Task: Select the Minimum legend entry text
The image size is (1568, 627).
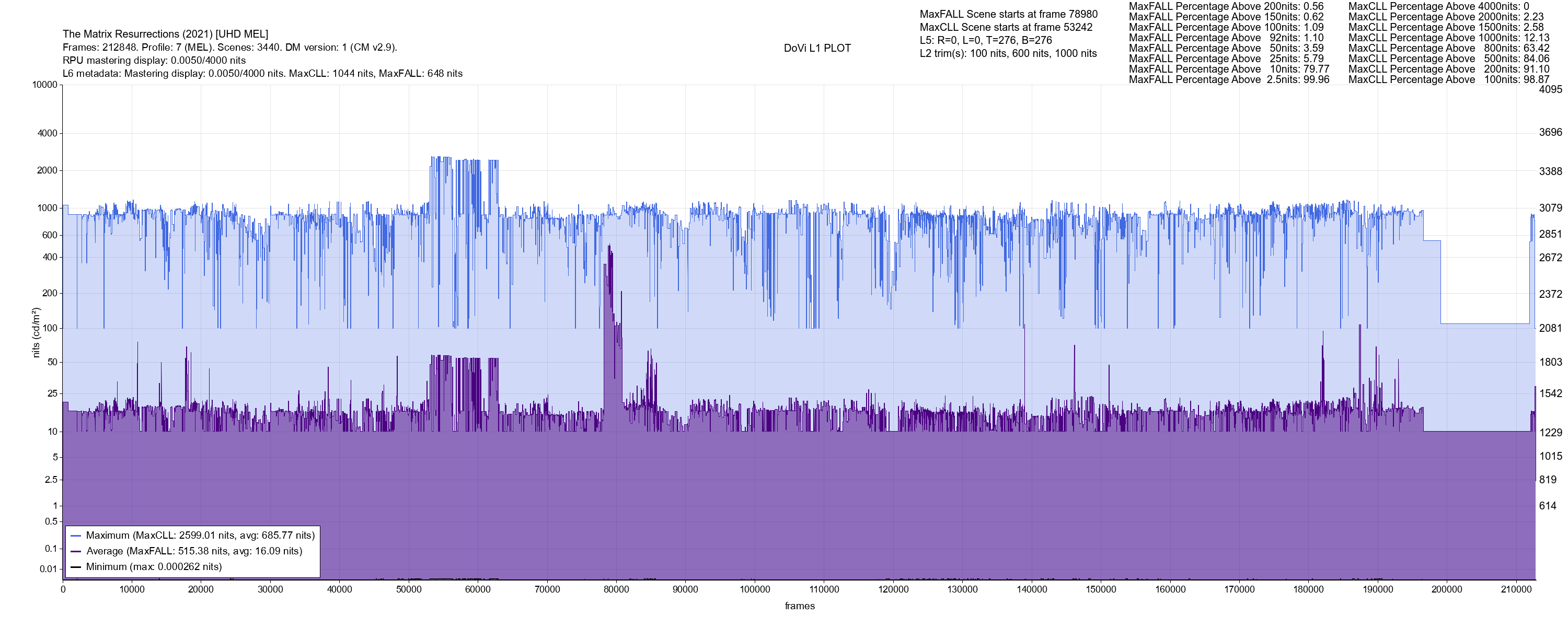Action: 154,567
